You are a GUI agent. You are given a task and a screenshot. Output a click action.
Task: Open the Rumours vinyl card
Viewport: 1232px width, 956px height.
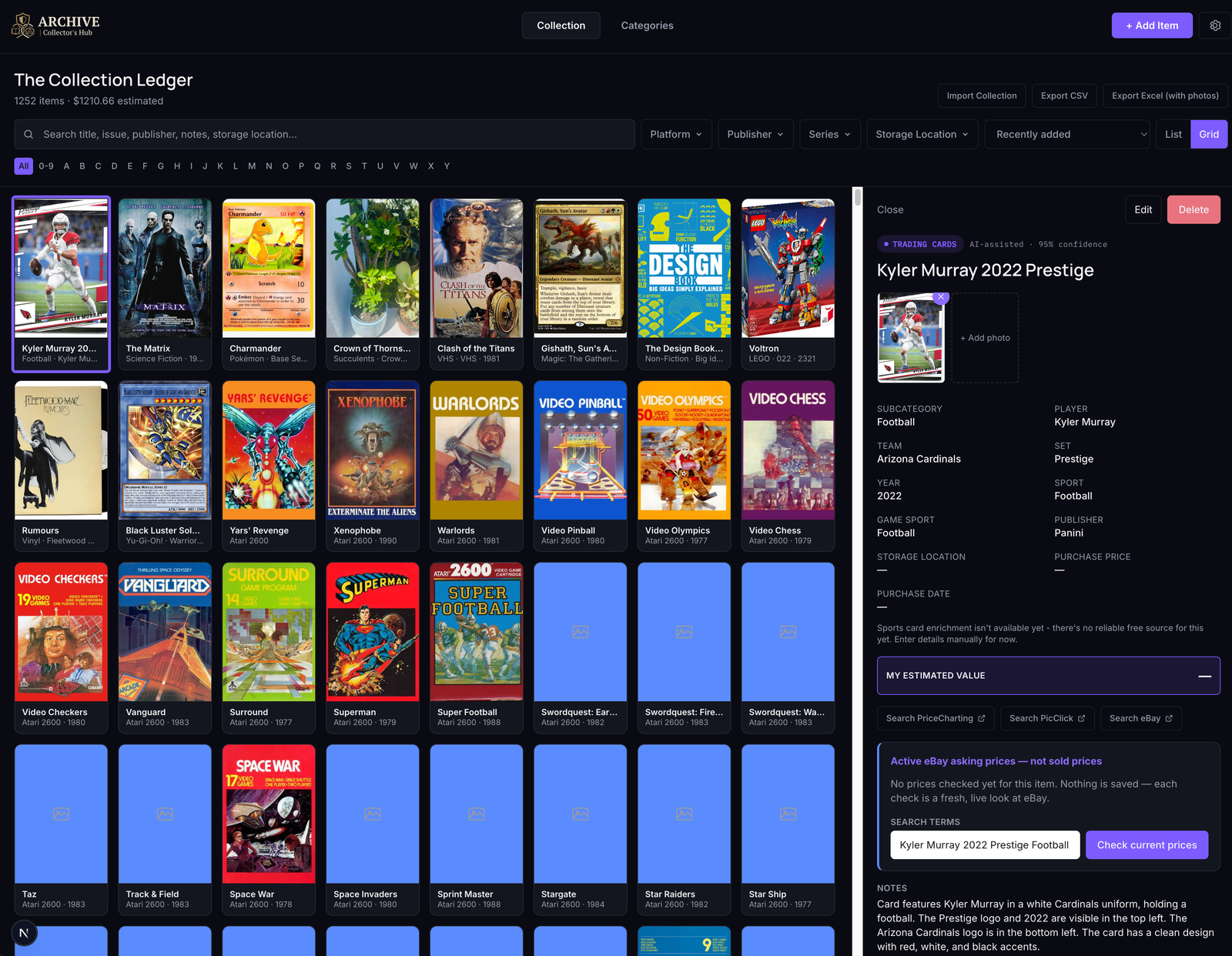(61, 466)
